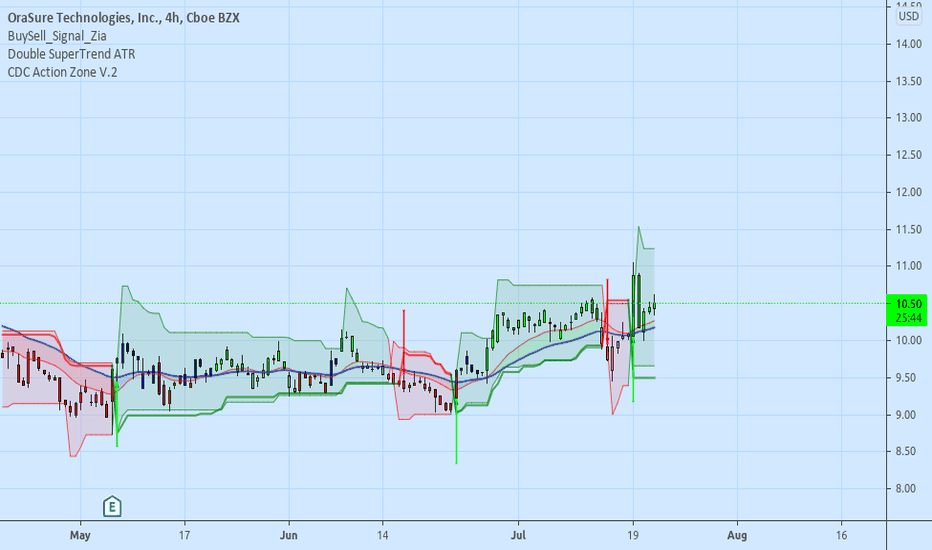Screen dimensions: 932x550
Task: Click the BuySell_Signal_Zia indicator label
Action: [57, 36]
